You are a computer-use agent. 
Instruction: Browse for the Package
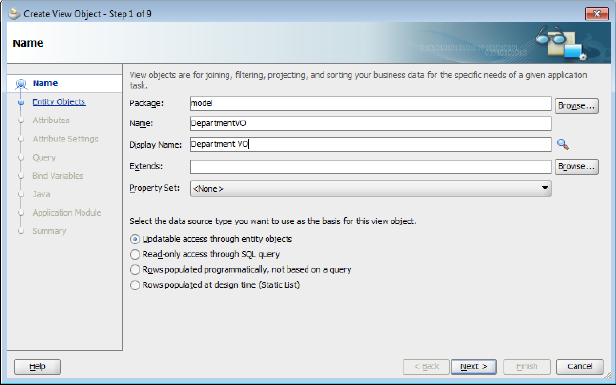pos(576,106)
